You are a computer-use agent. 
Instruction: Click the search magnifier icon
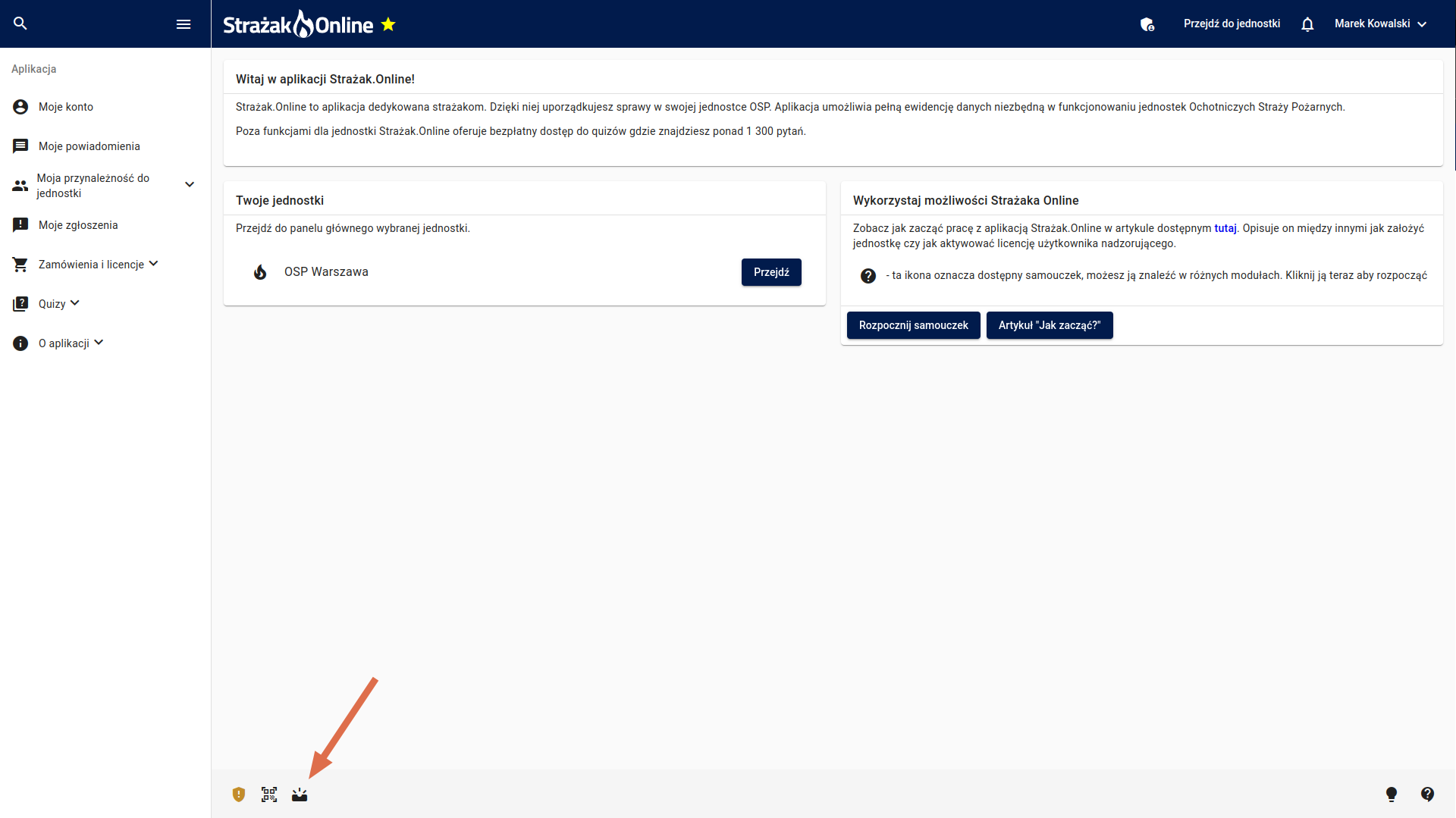click(20, 24)
